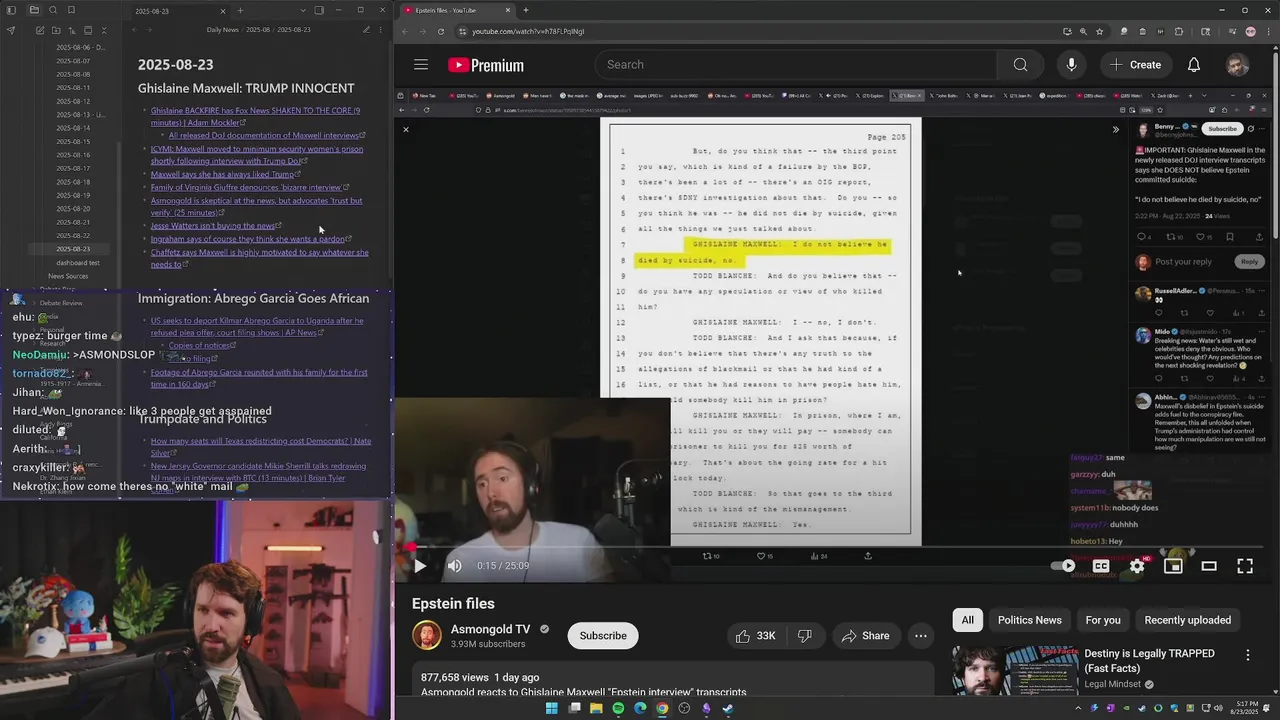Open Obsidian bookmarks icon
The width and height of the screenshot is (1280, 720).
(71, 10)
